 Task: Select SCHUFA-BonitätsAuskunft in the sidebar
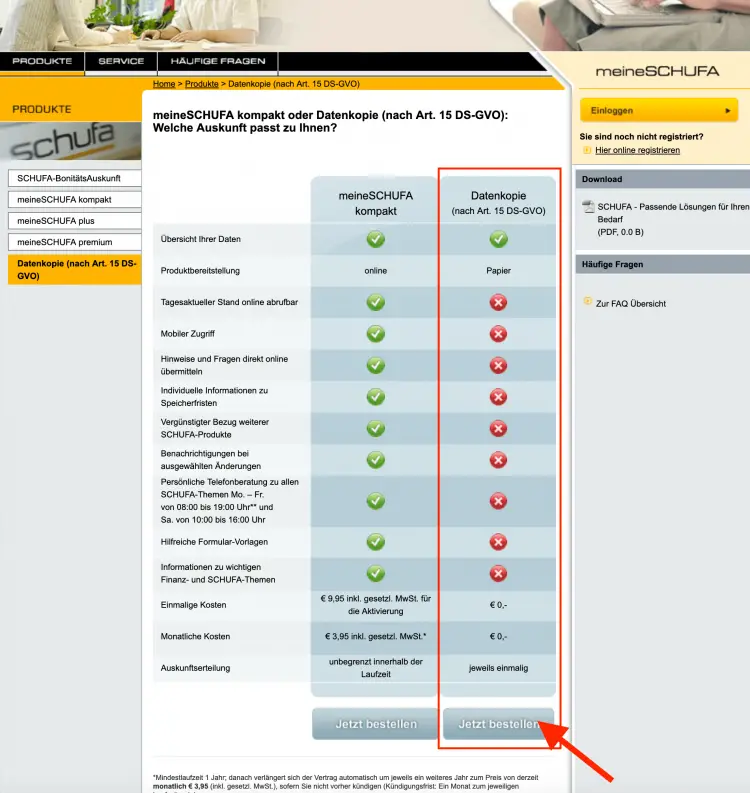point(69,178)
